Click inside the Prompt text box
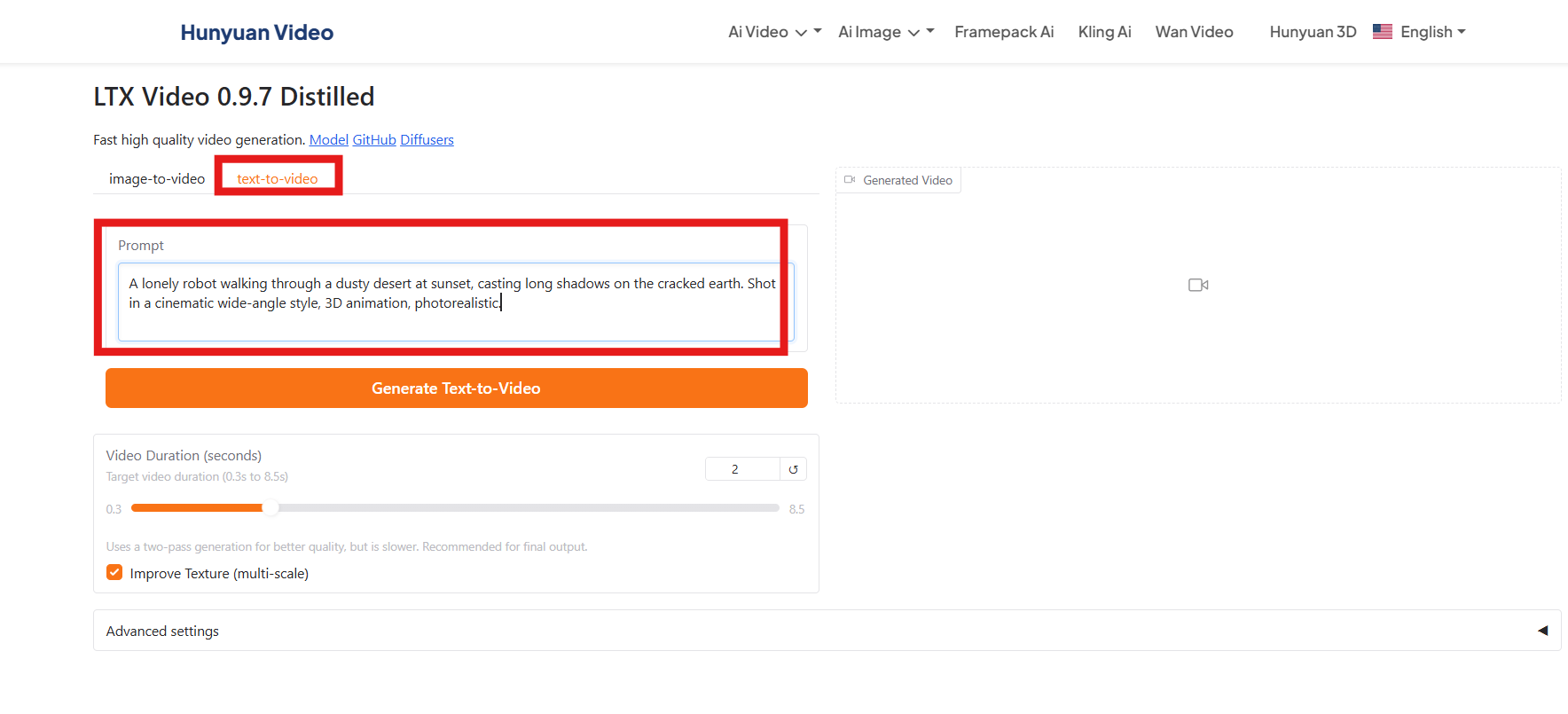Viewport: 1568px width, 714px height. click(452, 302)
